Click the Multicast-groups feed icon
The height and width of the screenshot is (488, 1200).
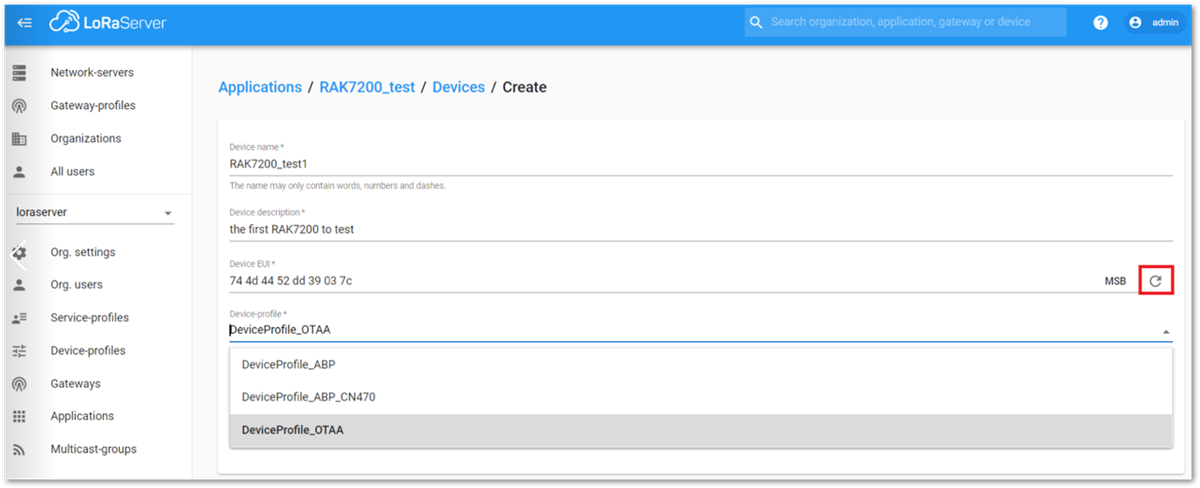[19, 449]
